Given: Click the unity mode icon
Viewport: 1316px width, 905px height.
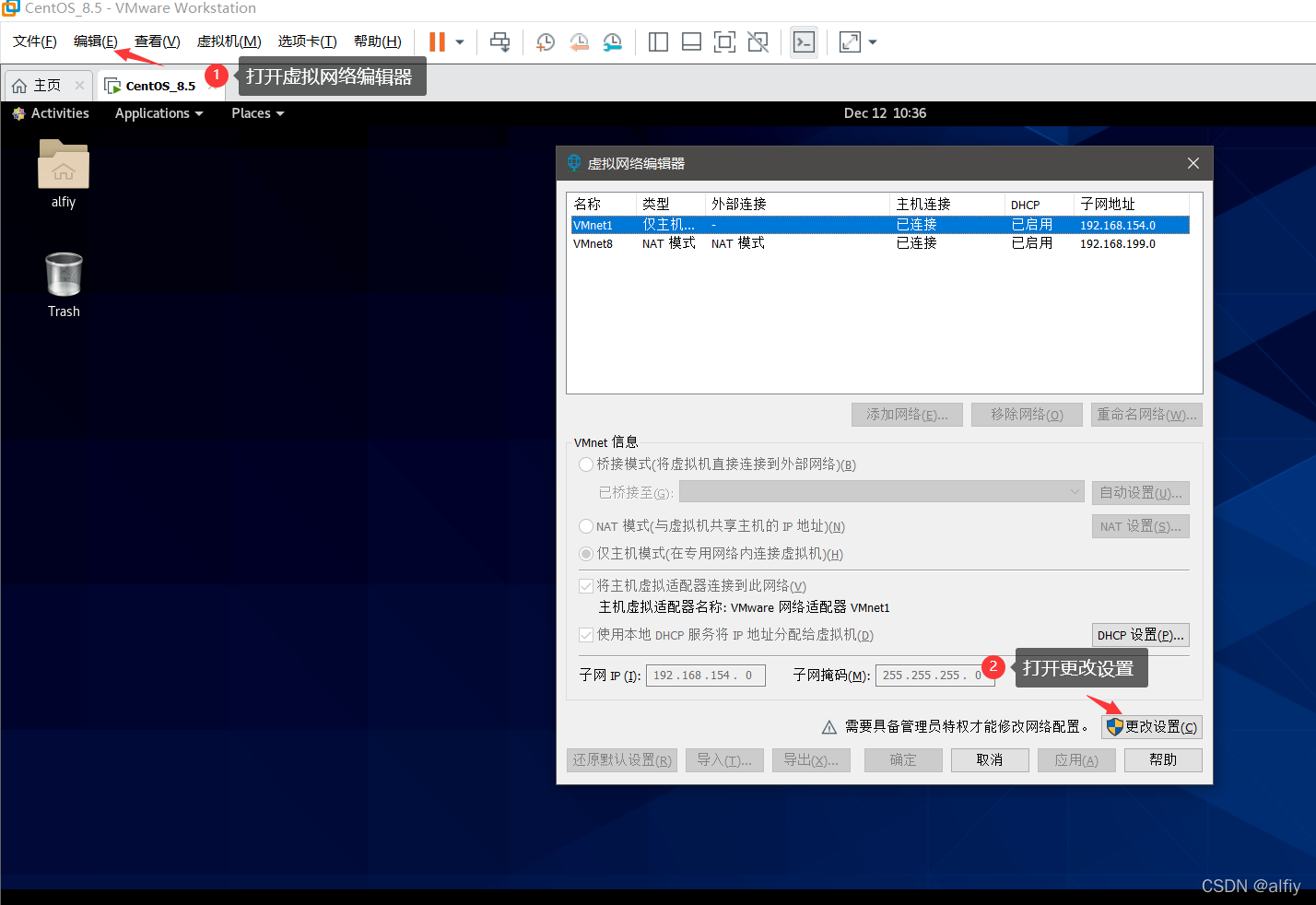Looking at the screenshot, I should 758,41.
